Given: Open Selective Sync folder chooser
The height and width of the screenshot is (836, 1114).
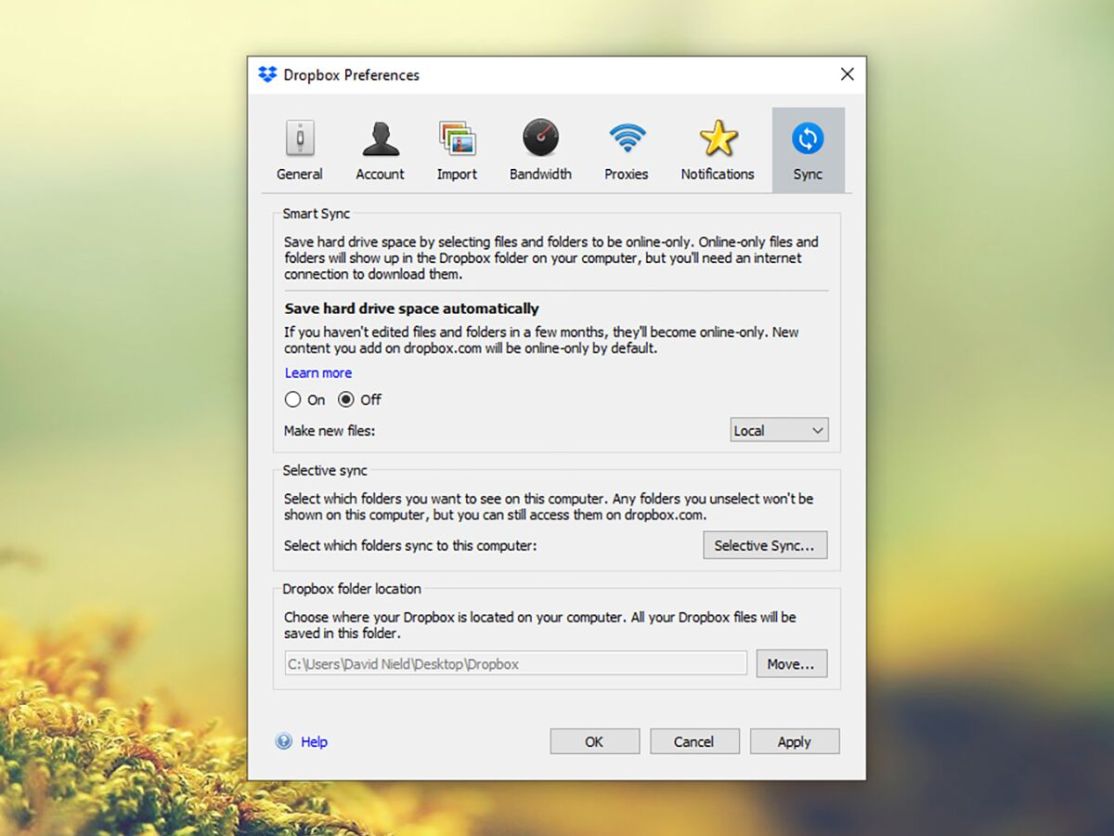Looking at the screenshot, I should tap(765, 545).
